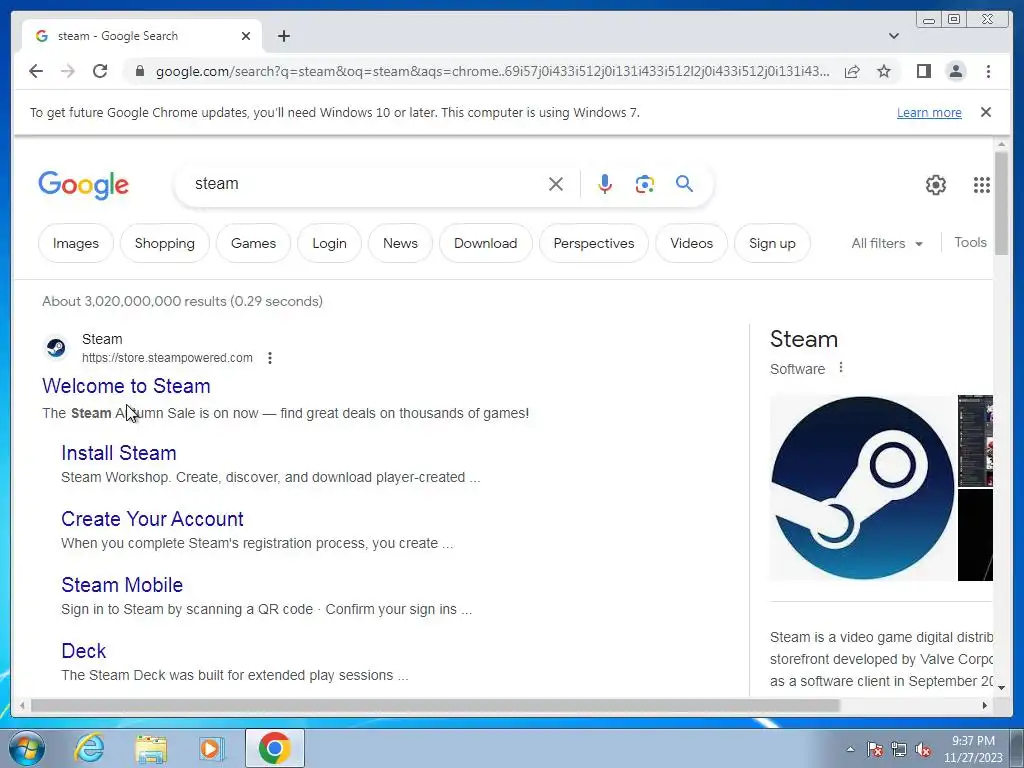Open the store.steampowered.com URL
Image resolution: width=1024 pixels, height=768 pixels.
(167, 358)
